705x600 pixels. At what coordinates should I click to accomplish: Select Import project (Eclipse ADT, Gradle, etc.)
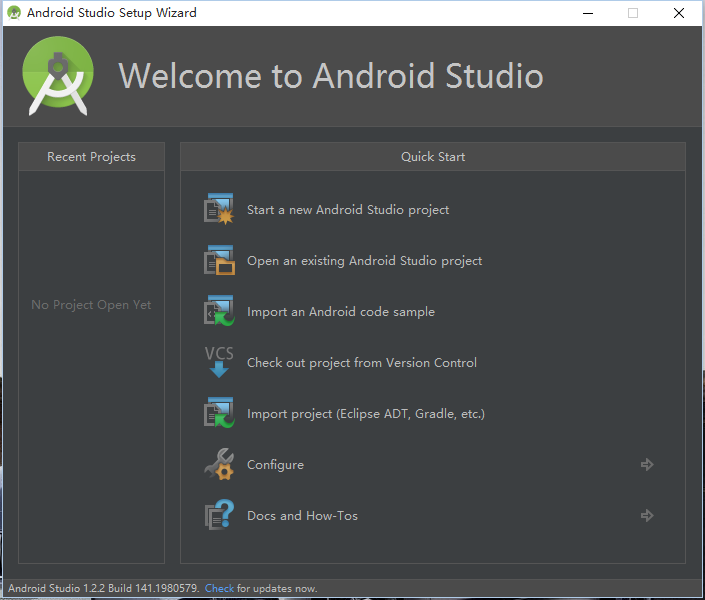(366, 414)
